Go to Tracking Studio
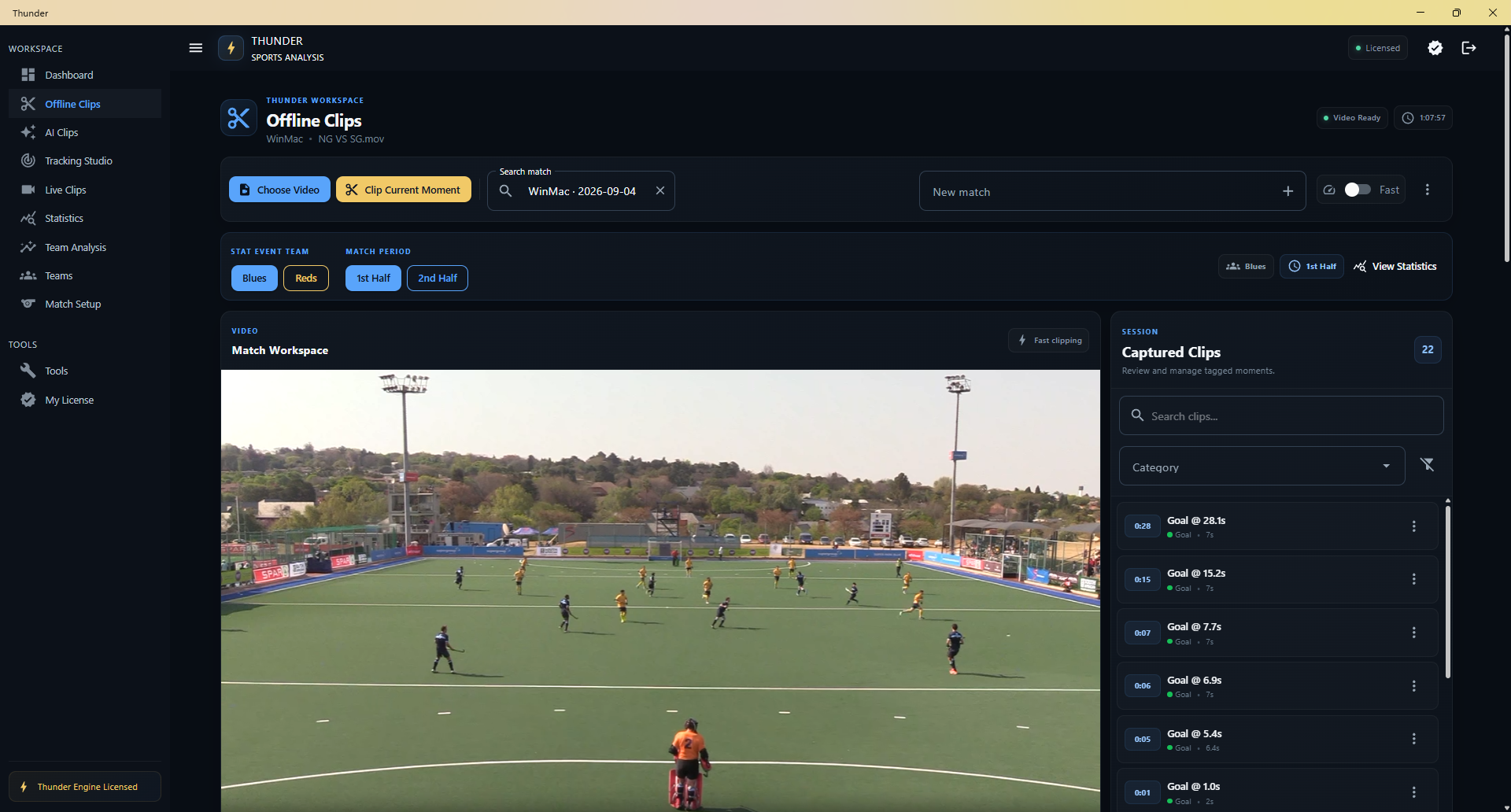The width and height of the screenshot is (1511, 812). click(85, 161)
